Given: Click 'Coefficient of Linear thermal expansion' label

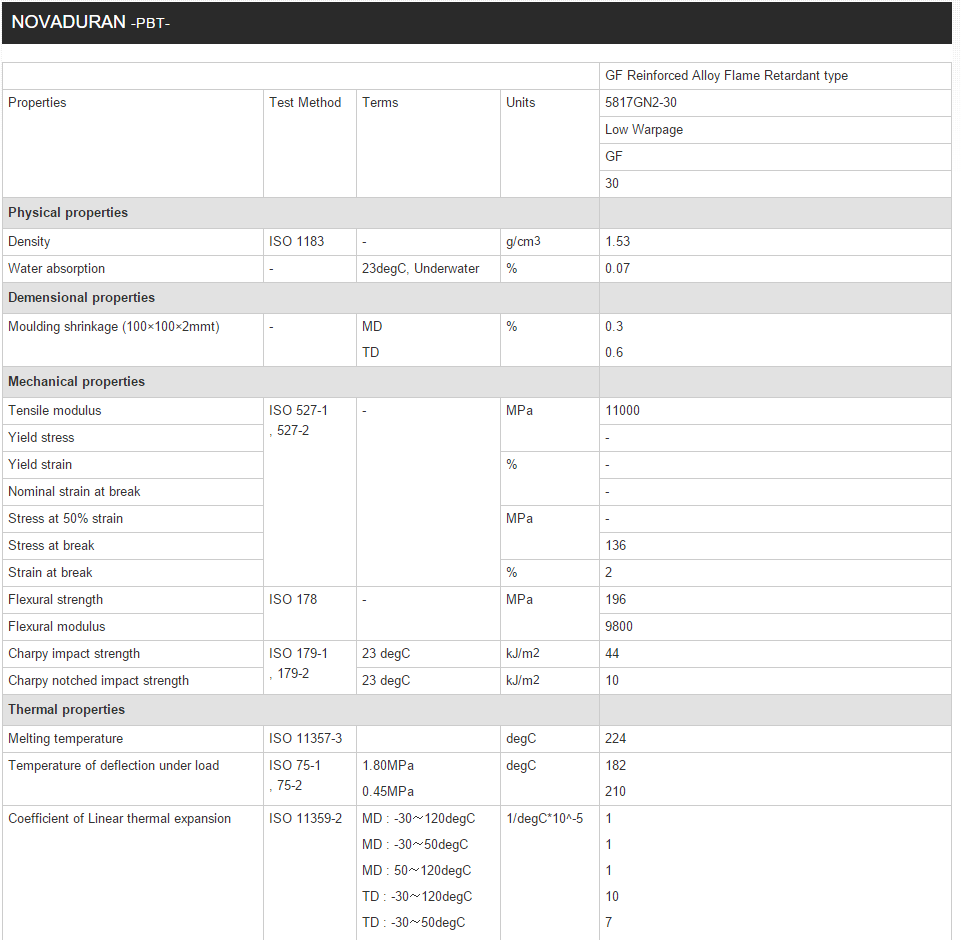Looking at the screenshot, I should click(120, 818).
